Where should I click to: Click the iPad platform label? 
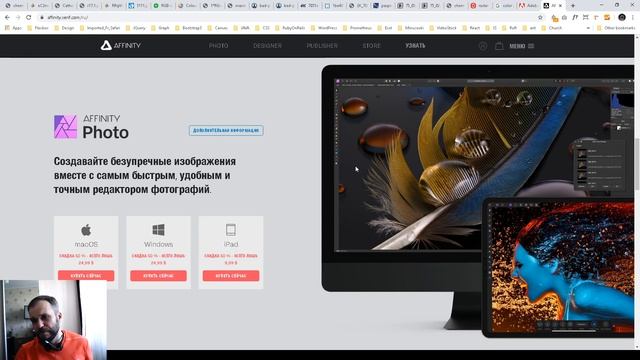click(231, 244)
